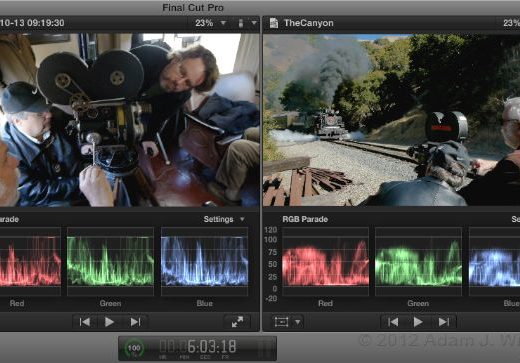520x363 pixels.
Task: Go to previous edit in left viewer
Action: click(x=85, y=322)
